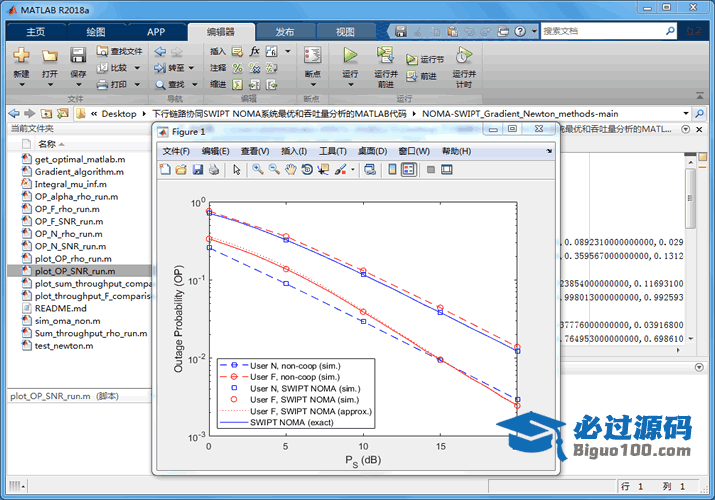Click the green 运行 (Run) play icon
This screenshot has width=715, height=500.
[350, 55]
